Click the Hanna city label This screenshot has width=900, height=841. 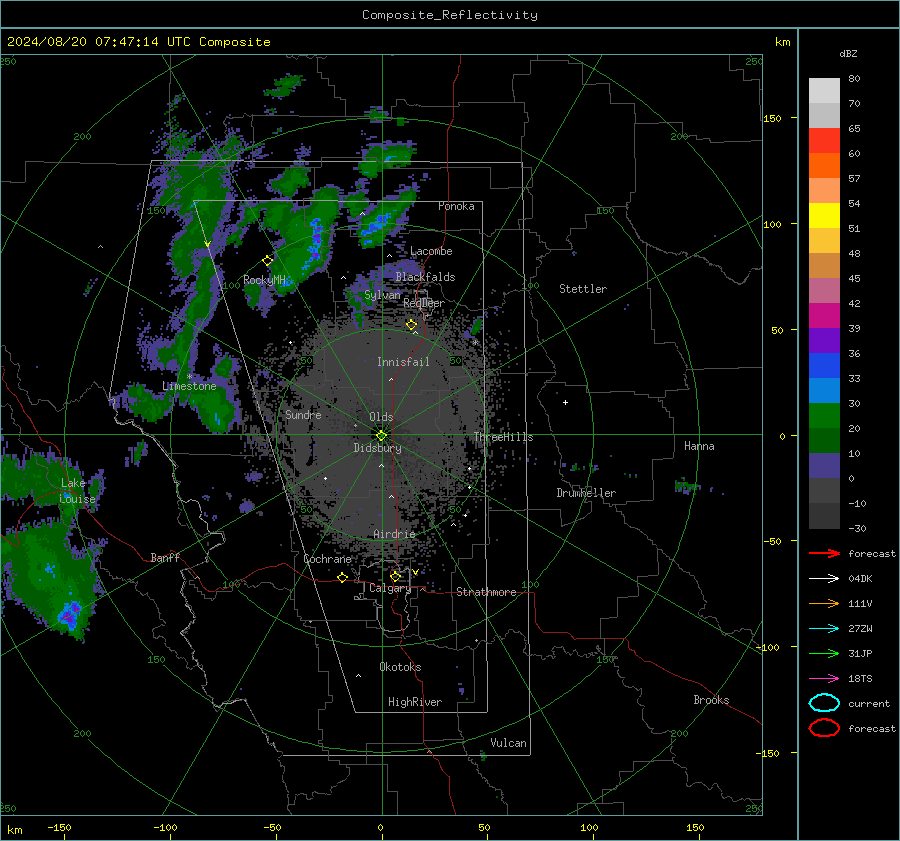699,446
